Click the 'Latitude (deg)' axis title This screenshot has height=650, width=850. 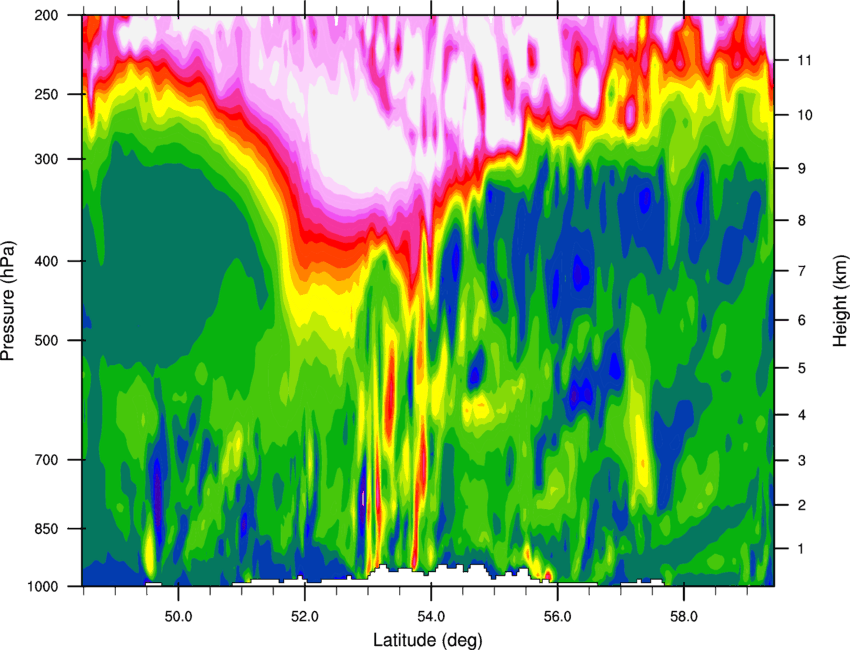point(427,640)
